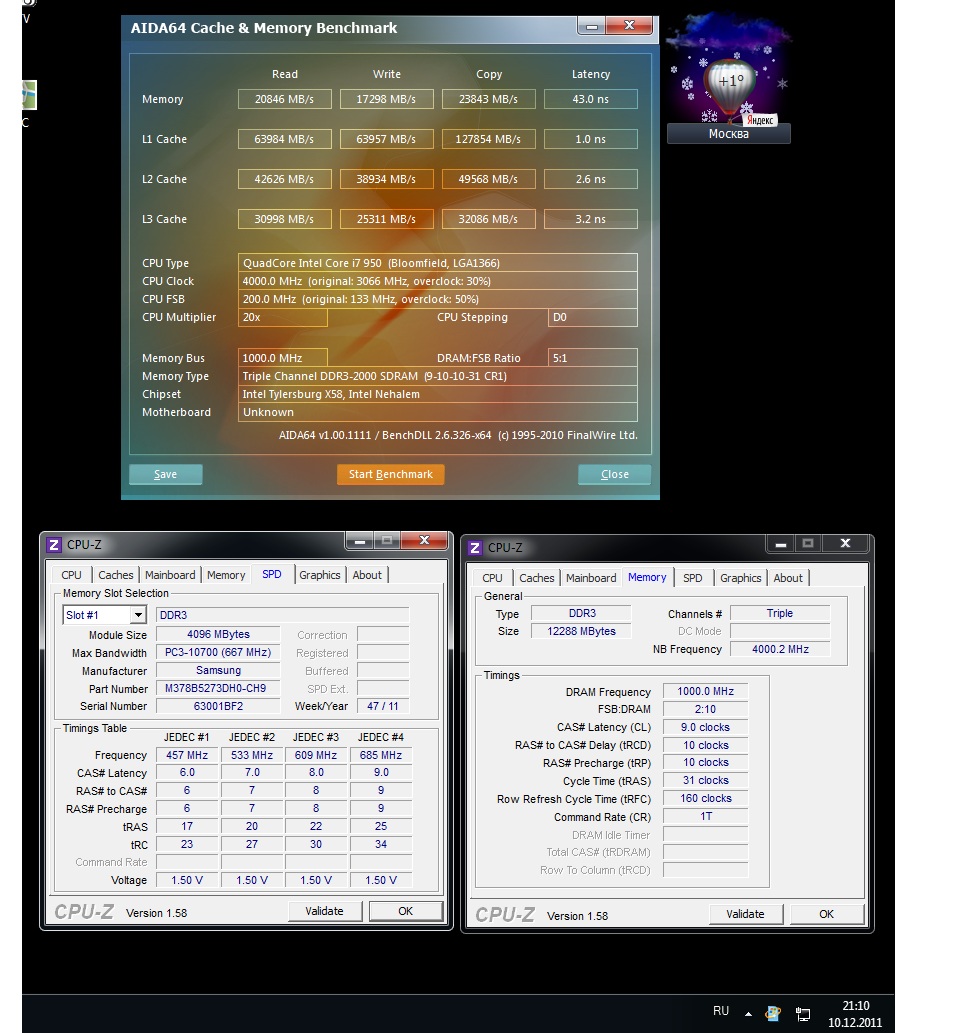
Task: Click the L2 Cache Read value 42626 MB/s
Action: click(285, 179)
